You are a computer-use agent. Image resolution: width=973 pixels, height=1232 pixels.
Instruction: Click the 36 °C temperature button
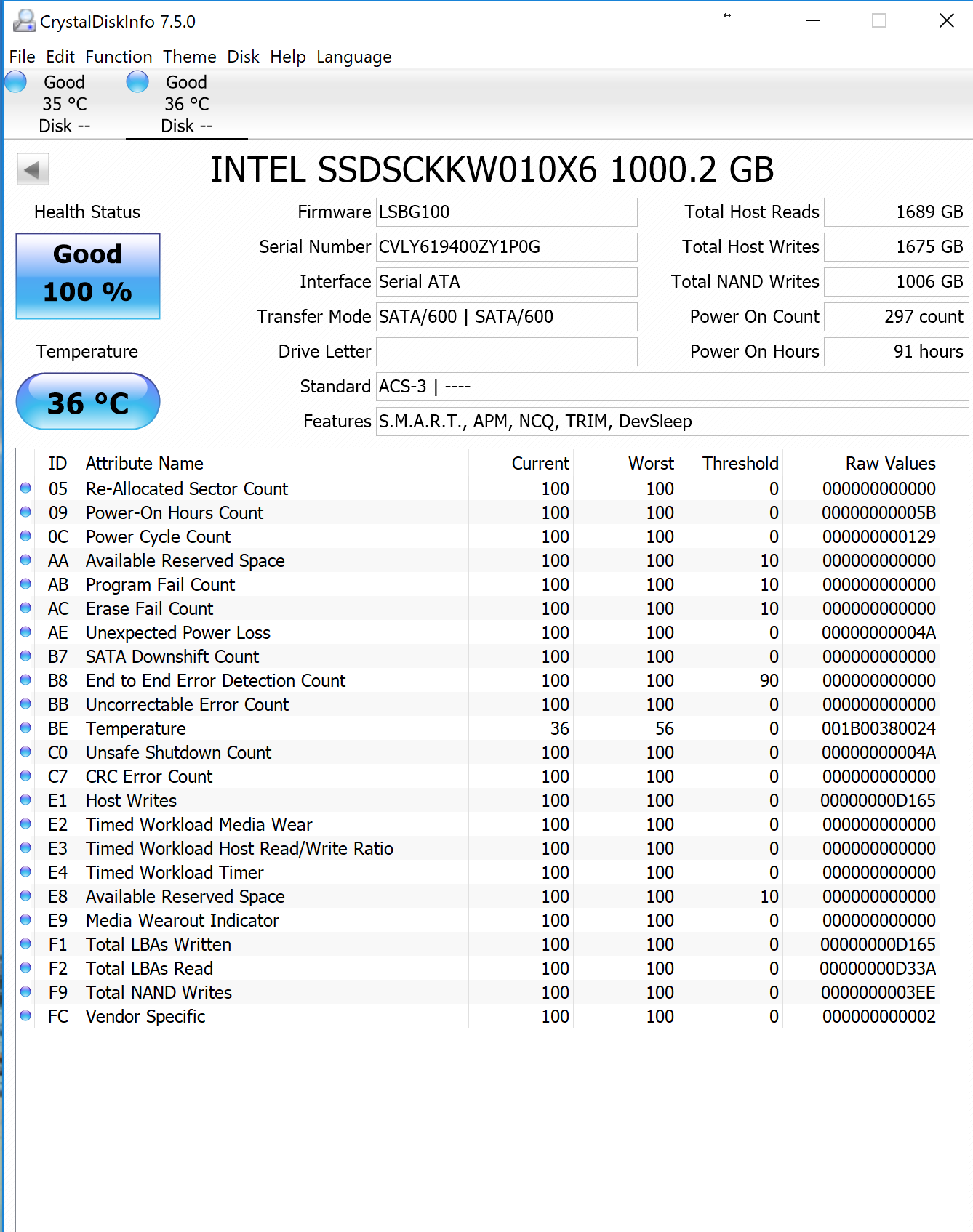[x=88, y=401]
